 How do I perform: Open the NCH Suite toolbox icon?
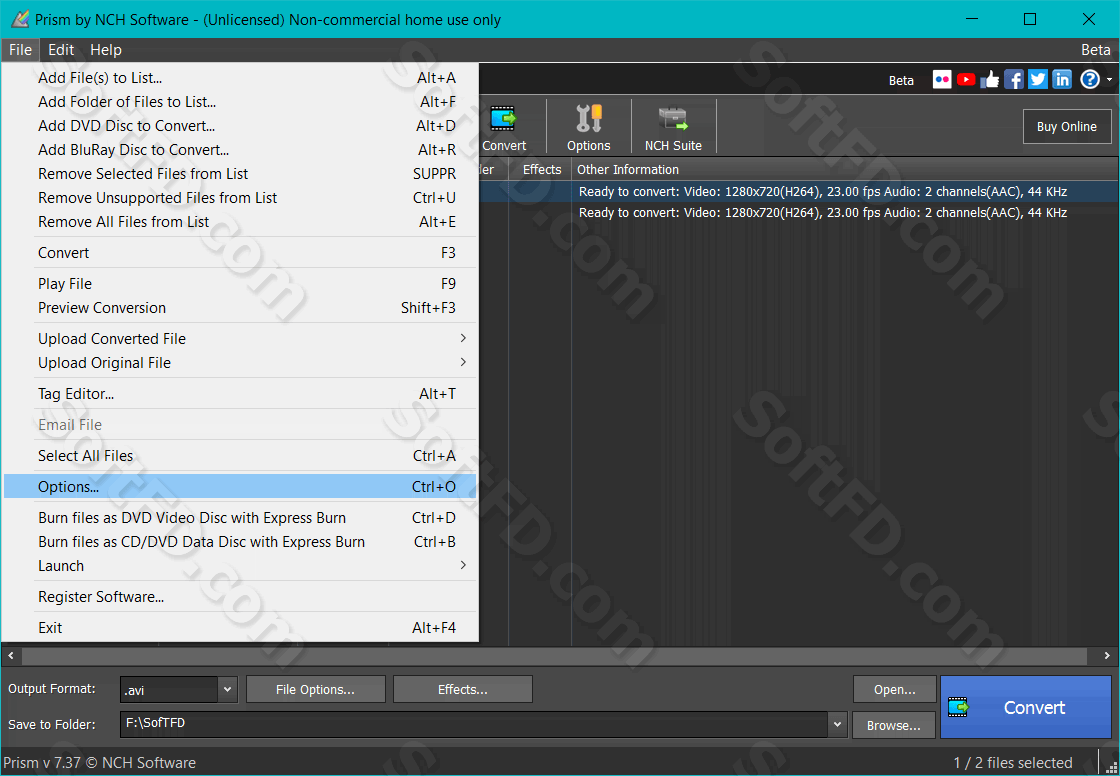click(673, 127)
